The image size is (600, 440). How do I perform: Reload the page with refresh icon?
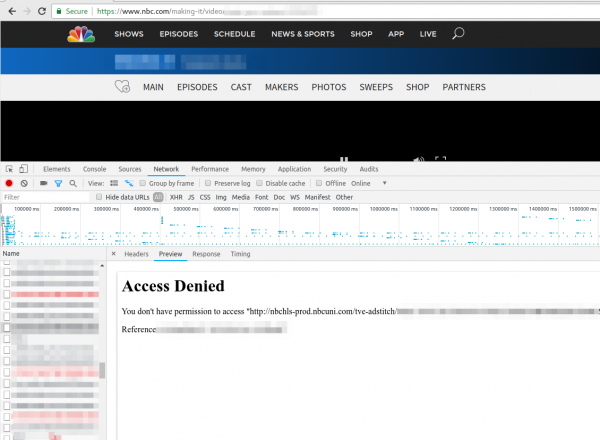[x=42, y=11]
